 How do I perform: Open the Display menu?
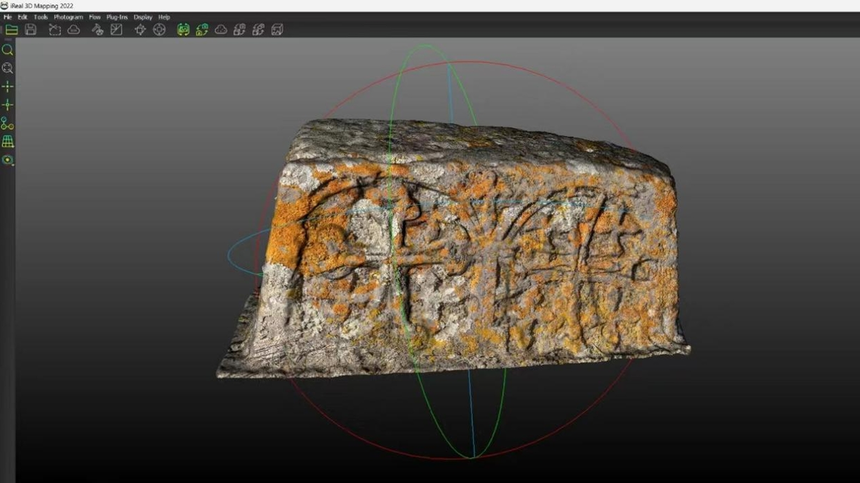(143, 17)
